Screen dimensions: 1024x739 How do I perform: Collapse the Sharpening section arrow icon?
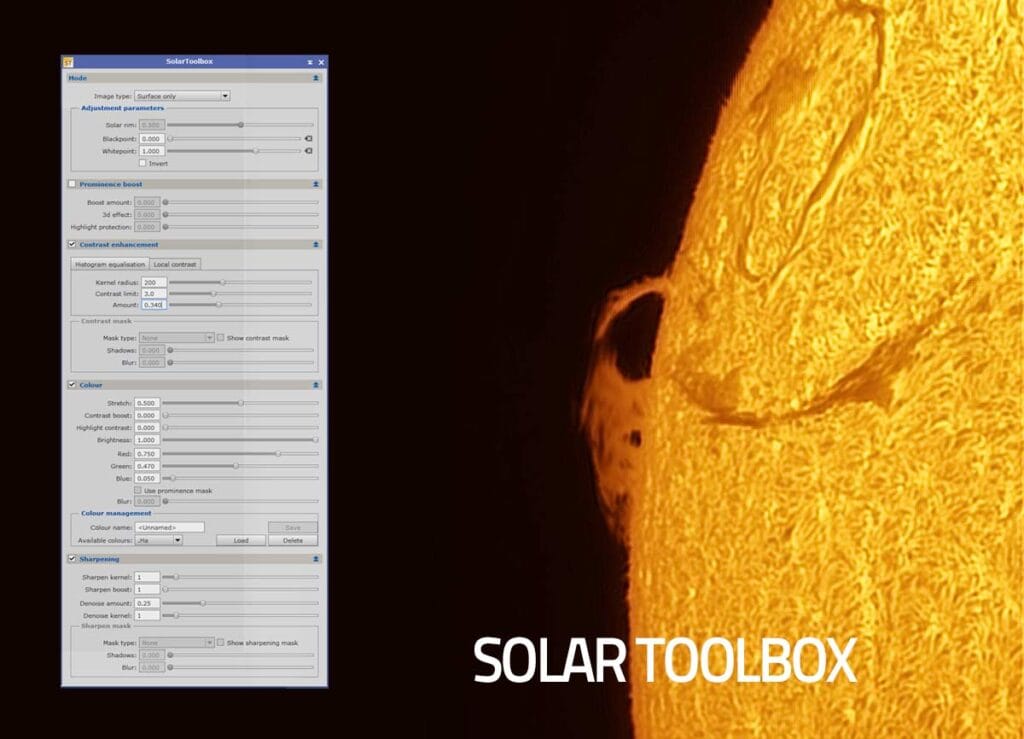pyautogui.click(x=315, y=558)
